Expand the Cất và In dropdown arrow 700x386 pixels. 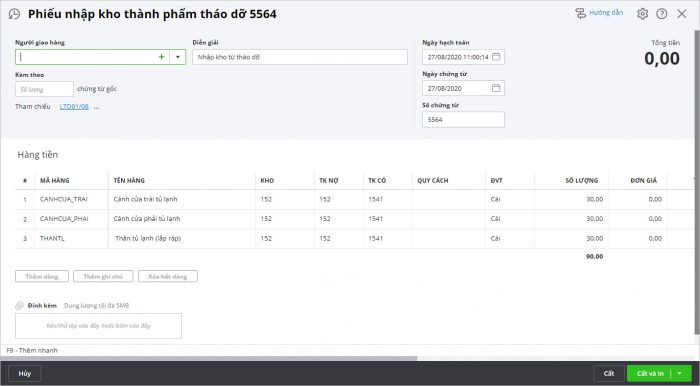tap(680, 374)
